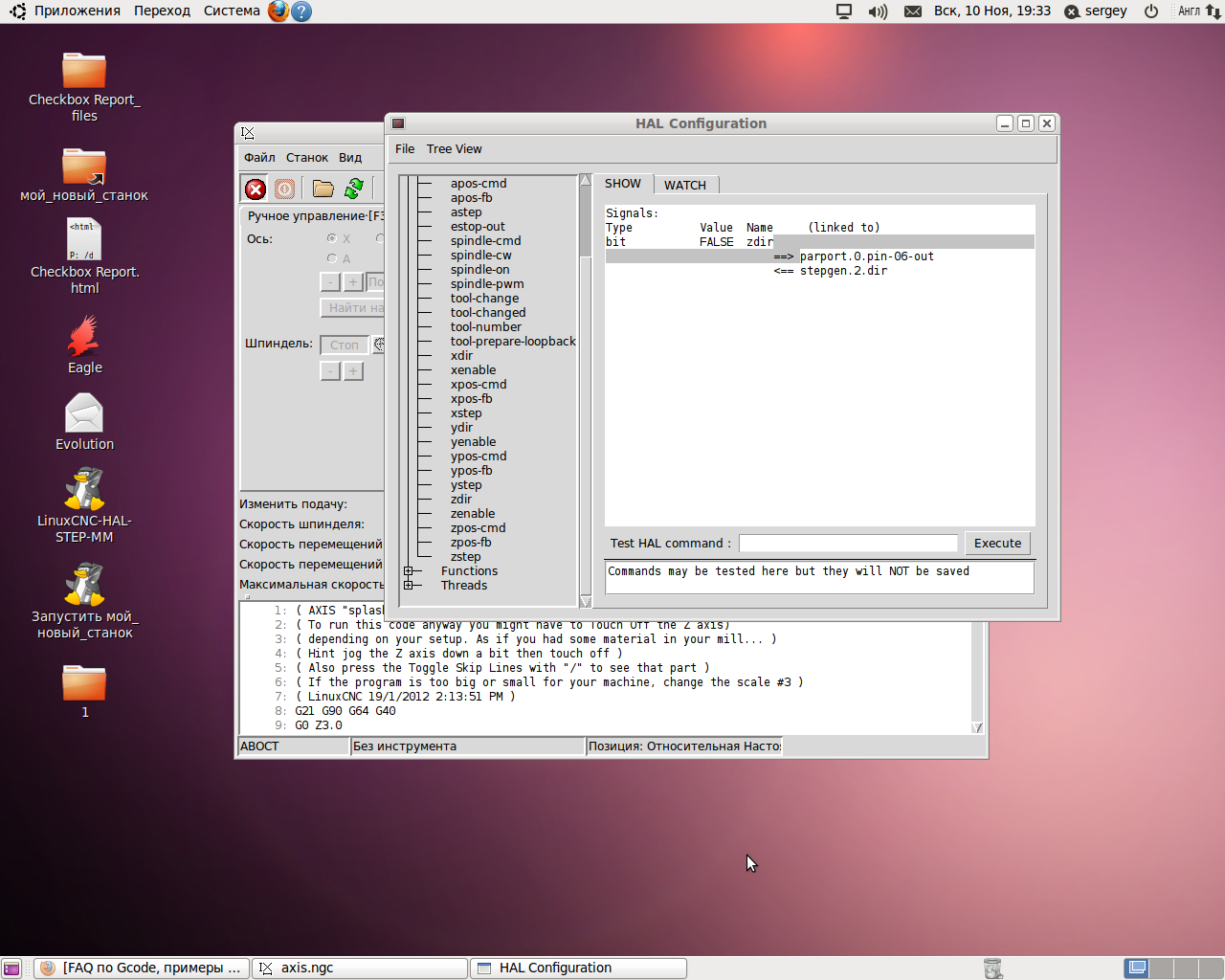Select the Запустить мой_новый_станок launcher
The image size is (1225, 980).
click(84, 602)
